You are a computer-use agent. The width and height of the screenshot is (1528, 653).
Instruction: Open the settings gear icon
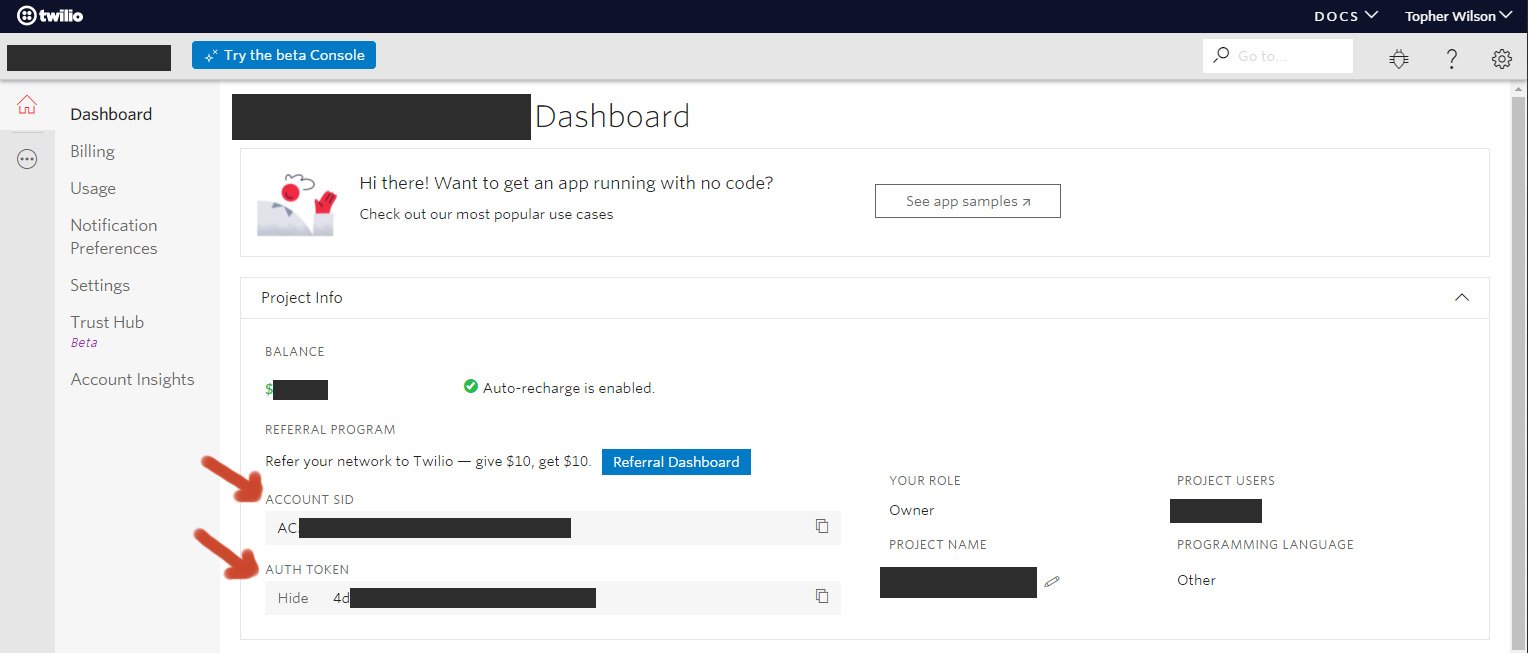[x=1501, y=58]
